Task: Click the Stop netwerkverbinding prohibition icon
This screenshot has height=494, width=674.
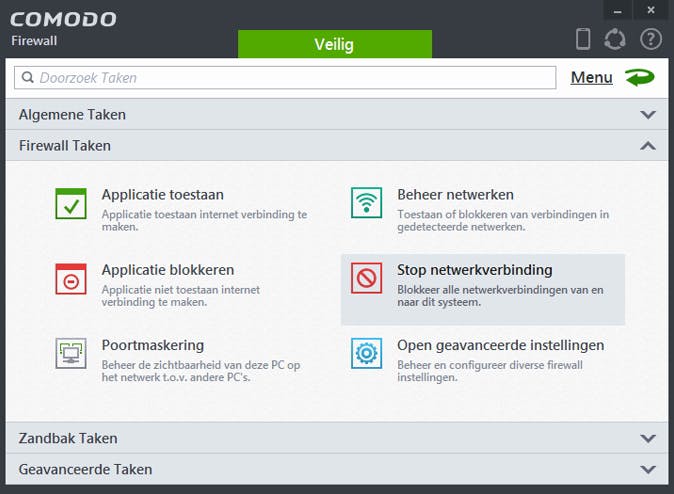Action: pyautogui.click(x=367, y=278)
